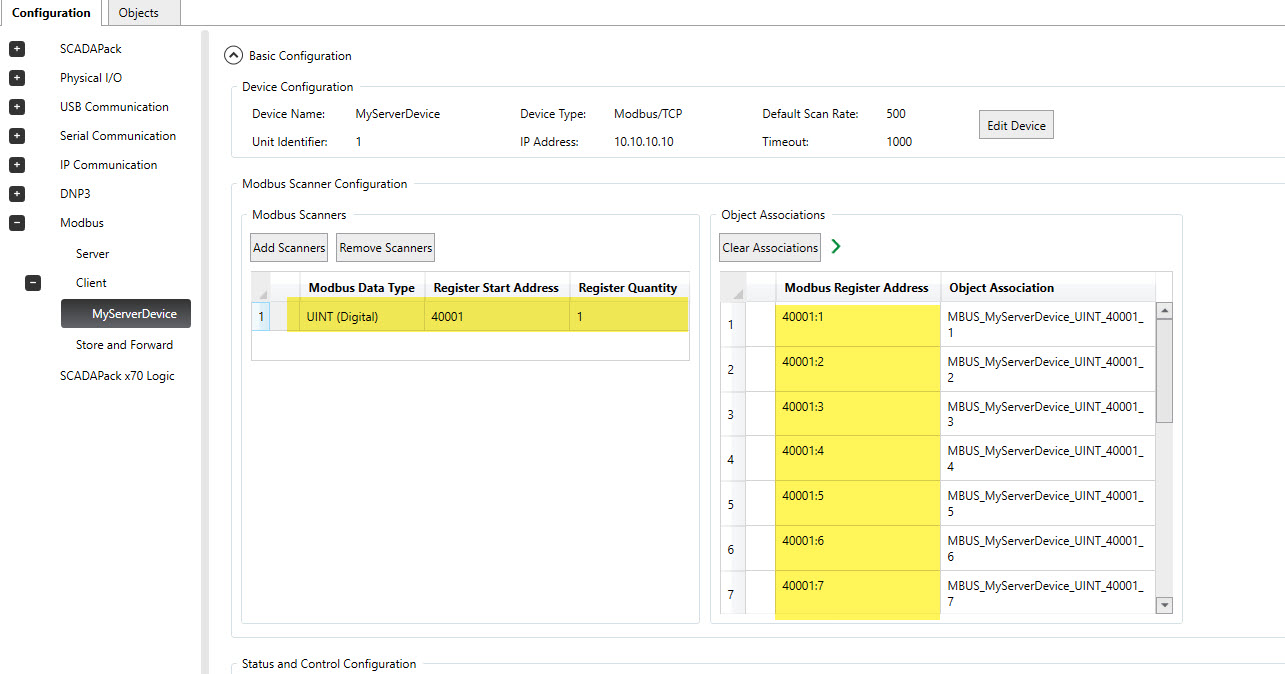Click the Device Name value MyServerDevice
The image size is (1285, 674).
[398, 114]
